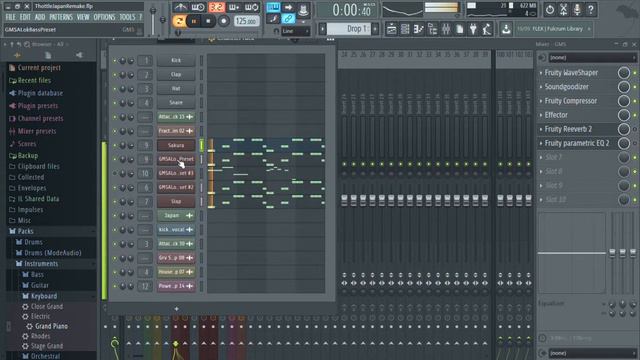
Task: Open the TOOLS menu
Action: 127,17
